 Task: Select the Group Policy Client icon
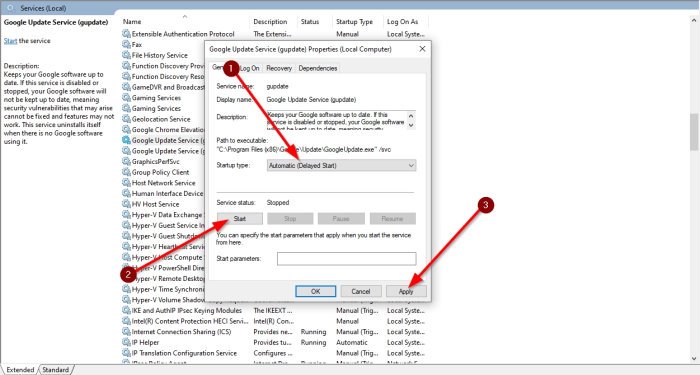[126, 172]
